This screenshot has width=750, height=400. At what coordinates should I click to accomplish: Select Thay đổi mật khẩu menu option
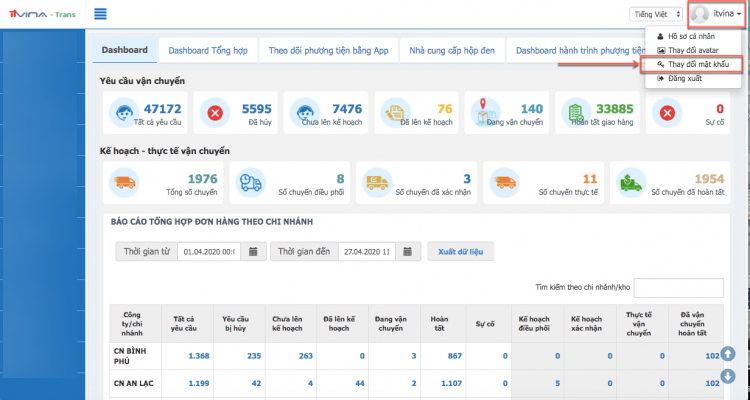tap(693, 64)
